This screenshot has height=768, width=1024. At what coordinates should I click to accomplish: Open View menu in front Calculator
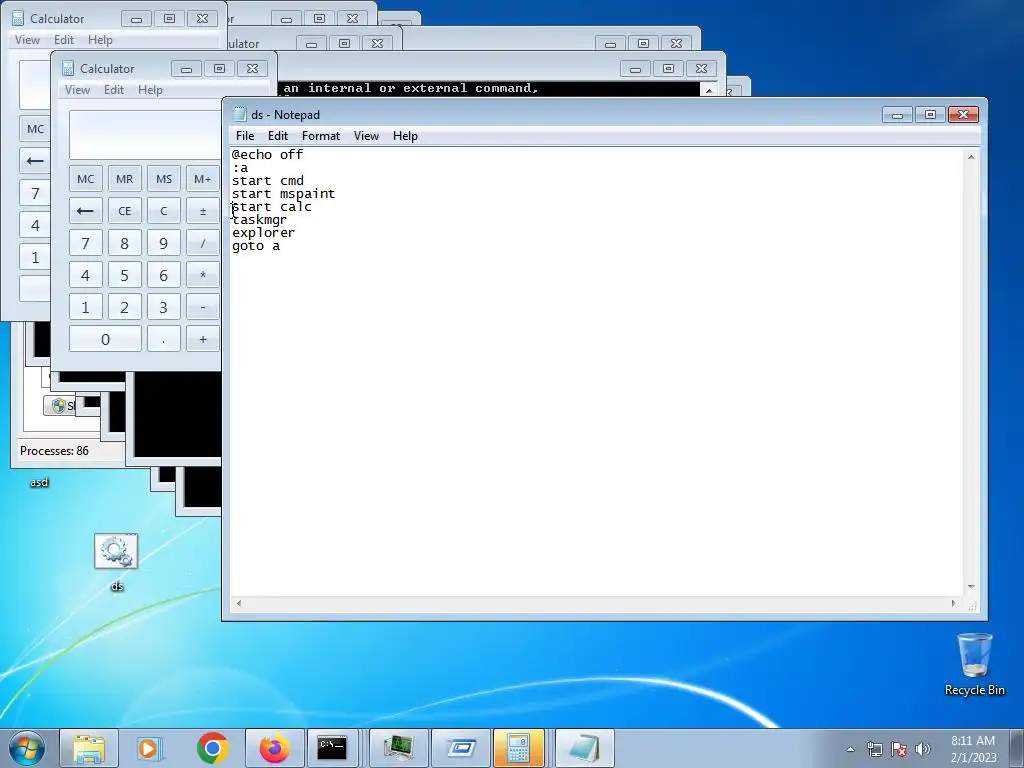click(77, 90)
